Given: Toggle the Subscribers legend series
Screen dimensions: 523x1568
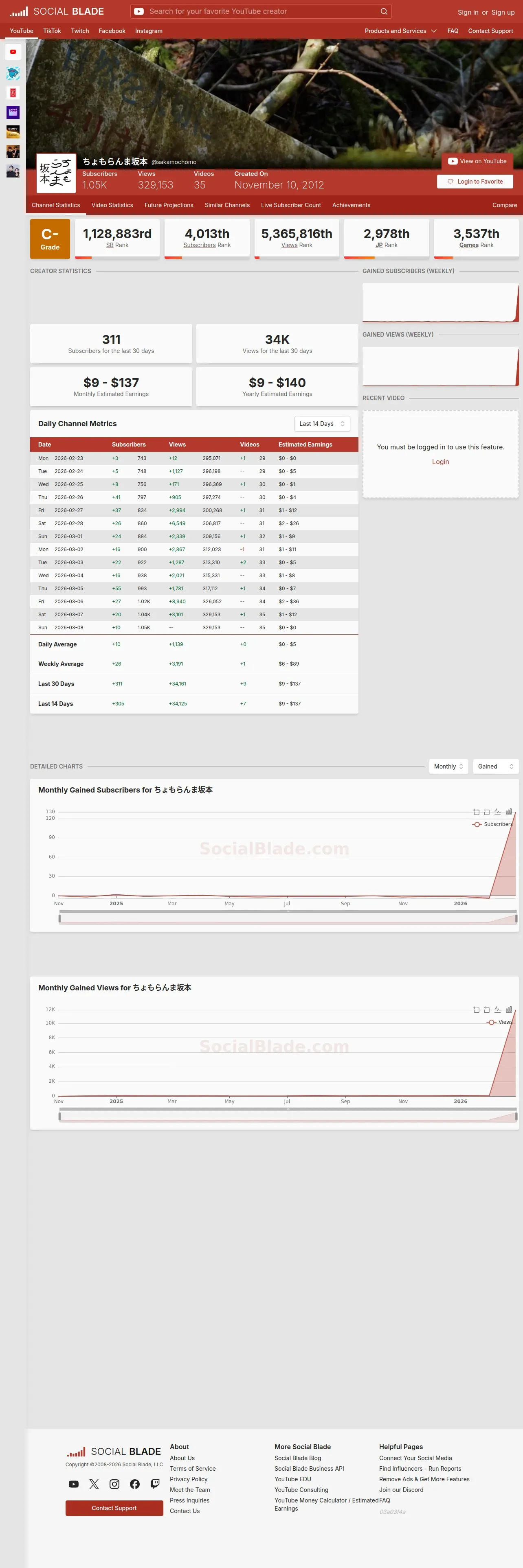Looking at the screenshot, I should (492, 824).
